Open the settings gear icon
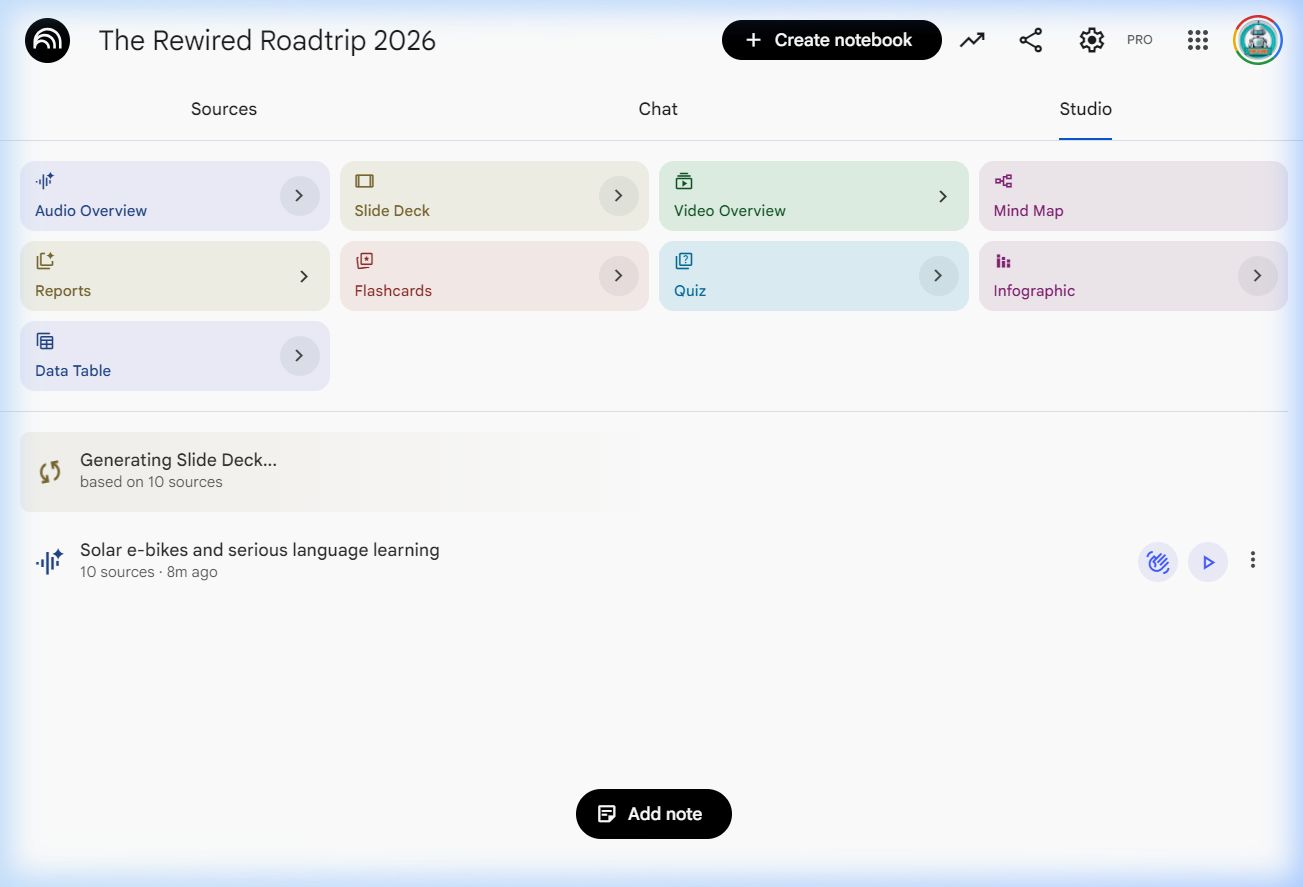 point(1091,40)
